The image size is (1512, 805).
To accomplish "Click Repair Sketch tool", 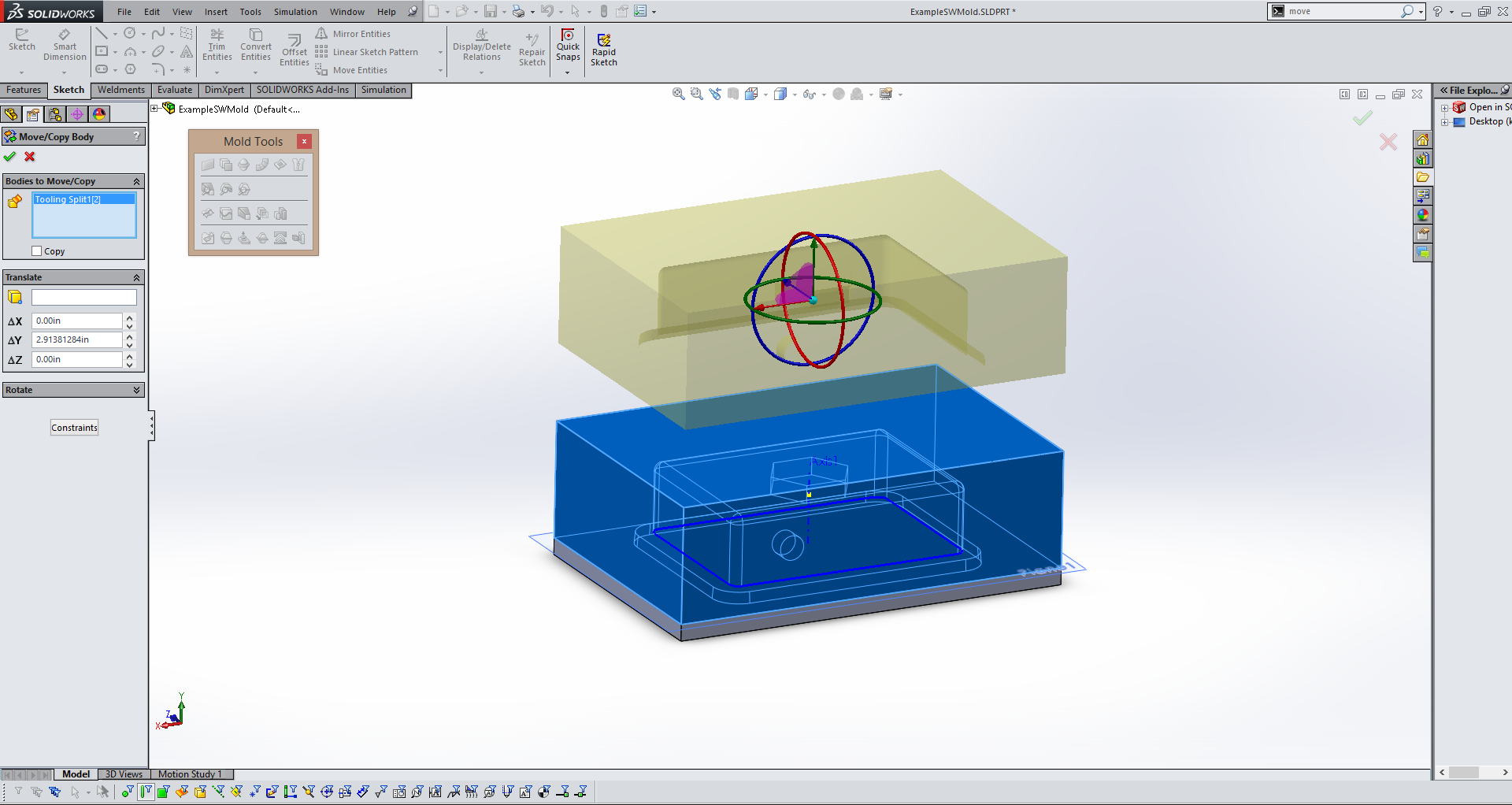I will point(532,50).
